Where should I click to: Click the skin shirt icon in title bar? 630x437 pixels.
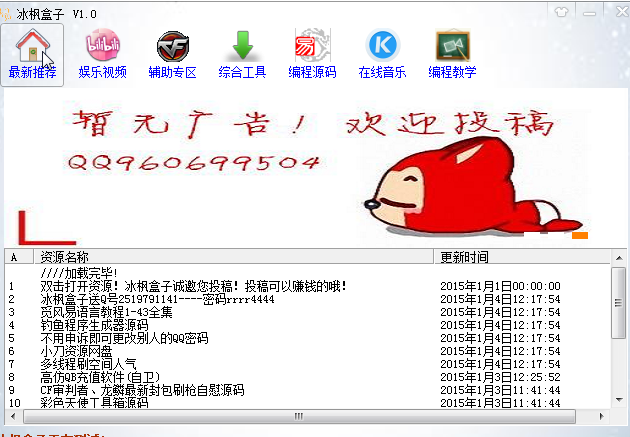pos(561,12)
